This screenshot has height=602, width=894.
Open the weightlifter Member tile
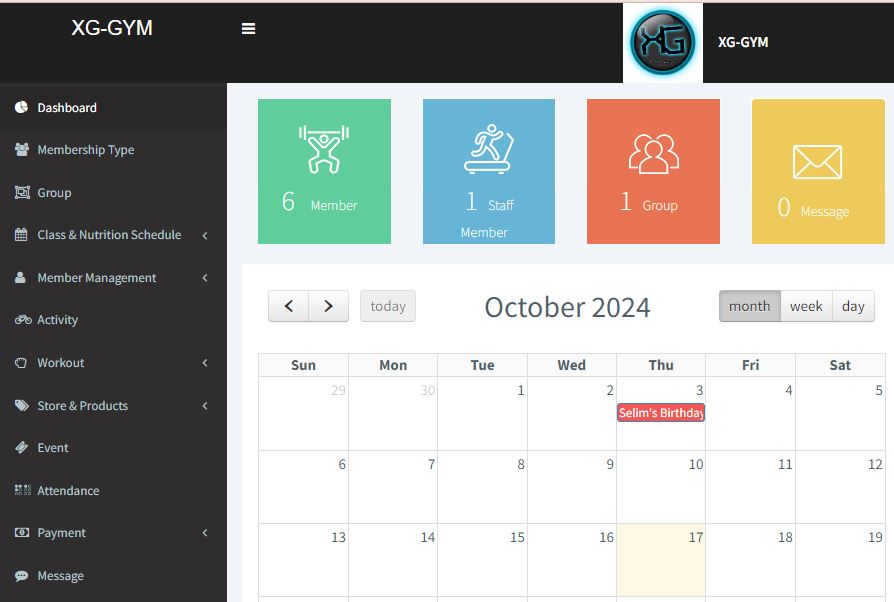[x=324, y=172]
